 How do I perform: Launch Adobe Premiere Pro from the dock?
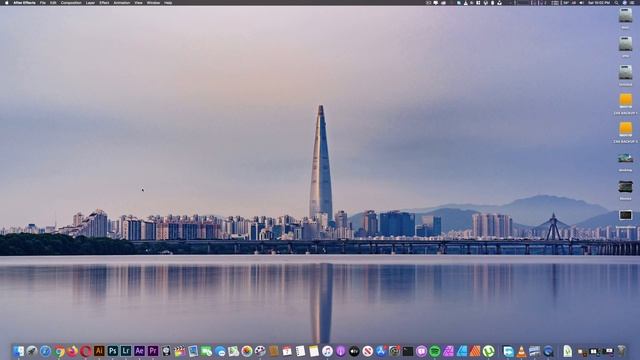[153, 351]
